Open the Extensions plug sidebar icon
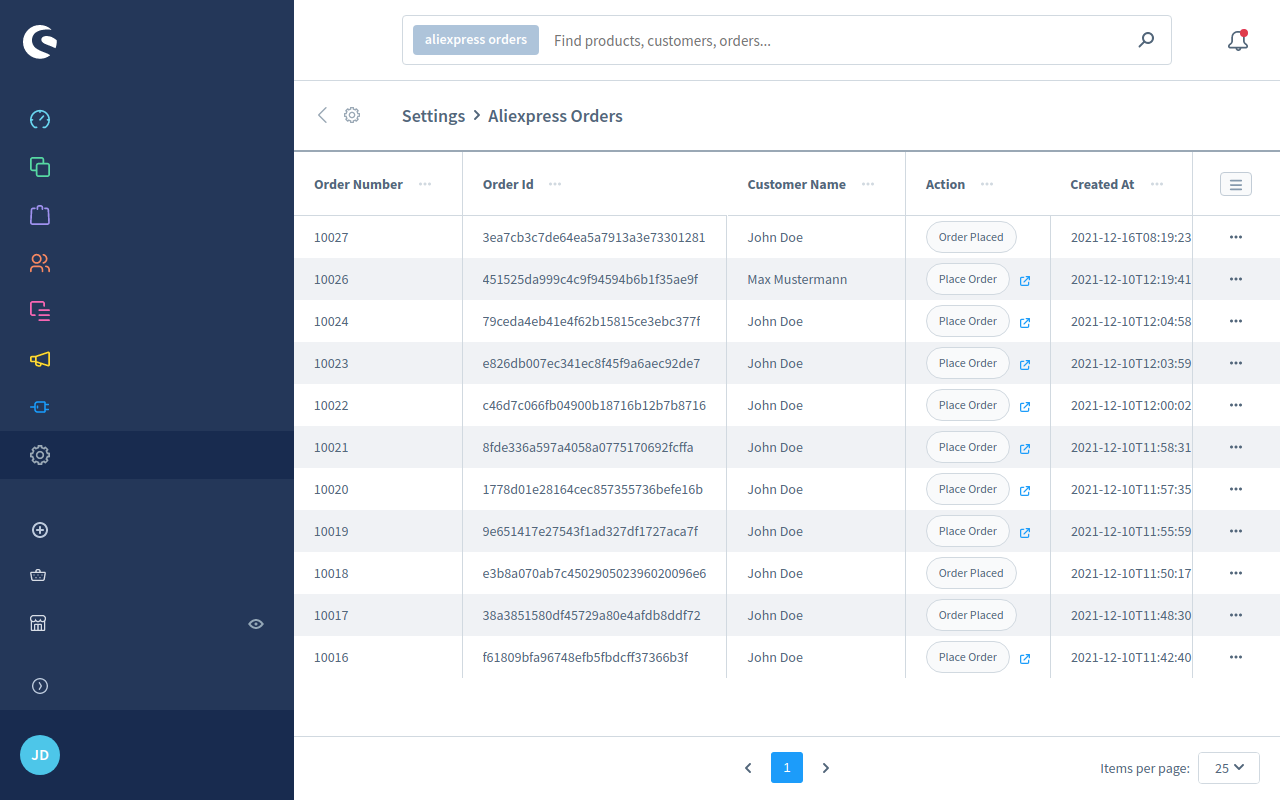This screenshot has width=1280, height=800. pos(40,407)
